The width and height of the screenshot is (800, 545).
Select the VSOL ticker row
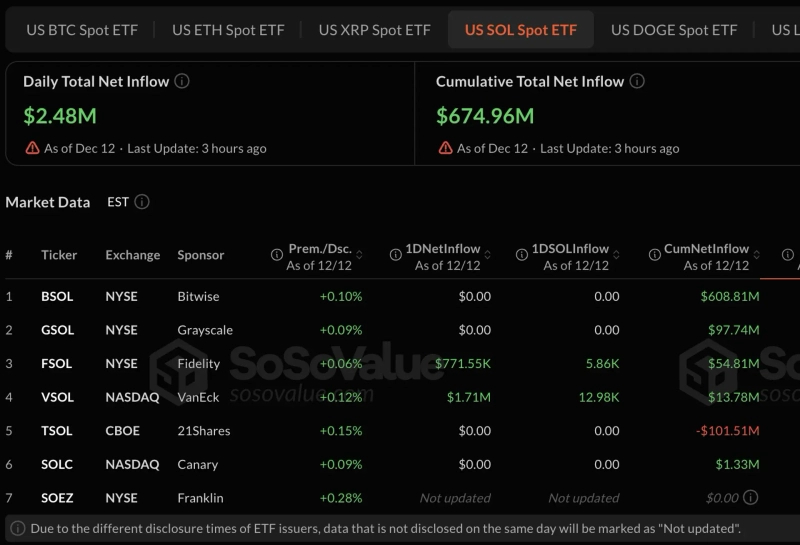[x=57, y=397]
